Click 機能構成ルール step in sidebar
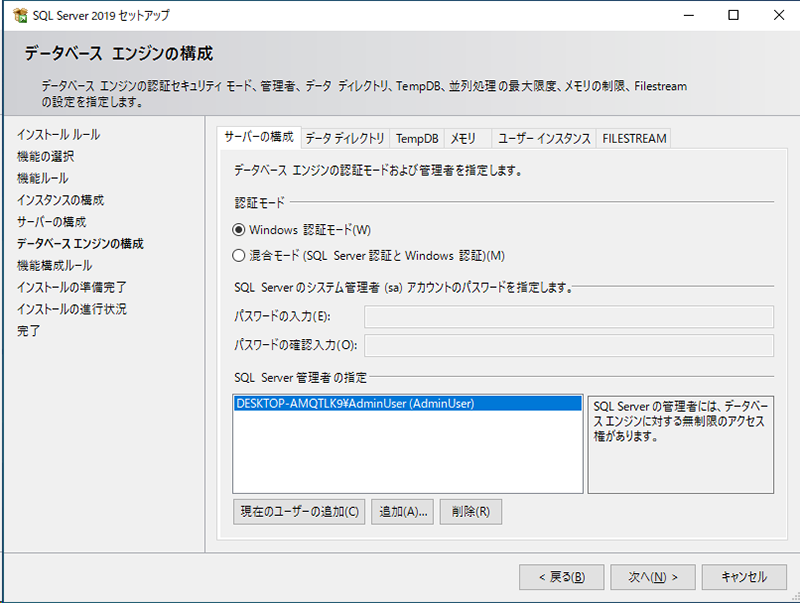Image resolution: width=800 pixels, height=603 pixels. (54, 266)
